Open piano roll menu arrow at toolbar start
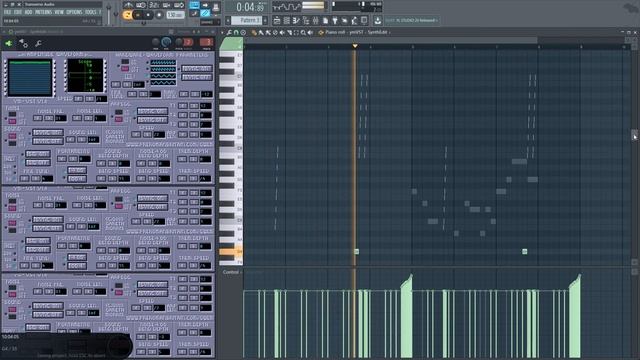This screenshot has height=360, width=640. (222, 32)
